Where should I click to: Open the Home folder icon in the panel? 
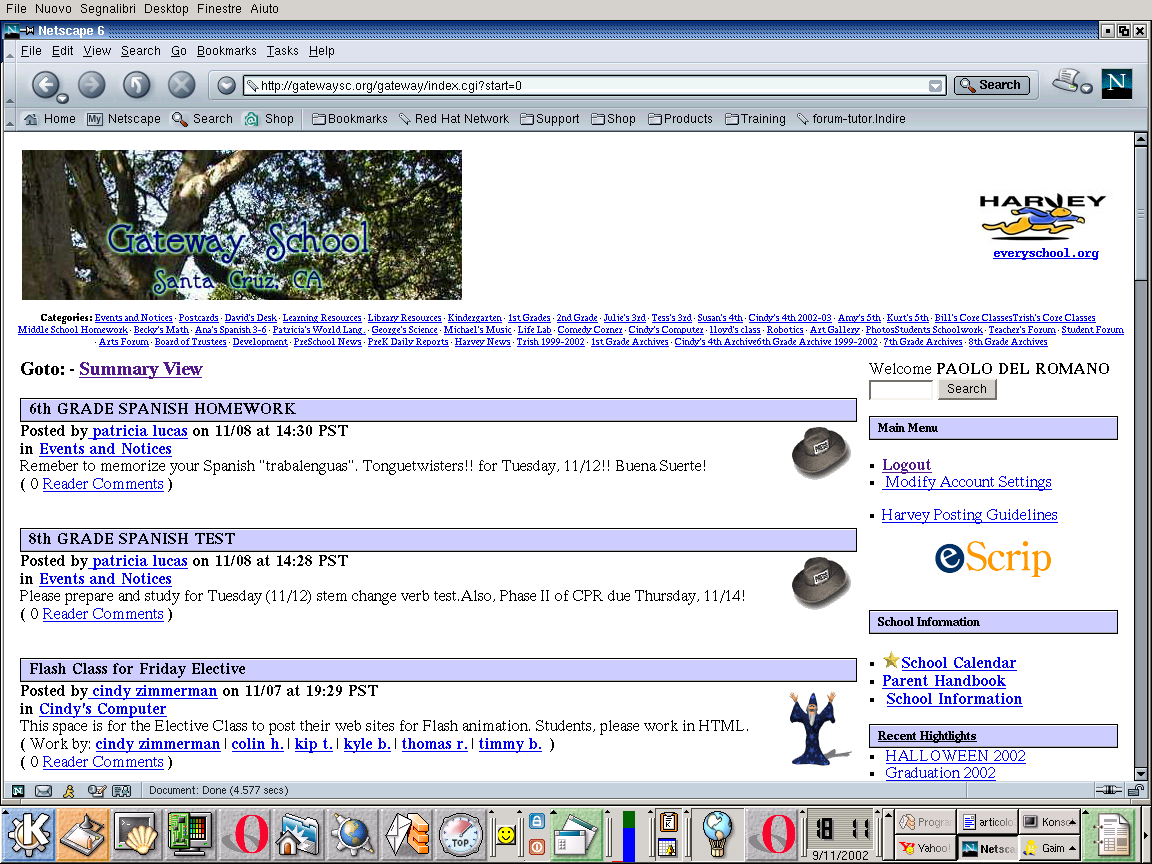[x=298, y=835]
